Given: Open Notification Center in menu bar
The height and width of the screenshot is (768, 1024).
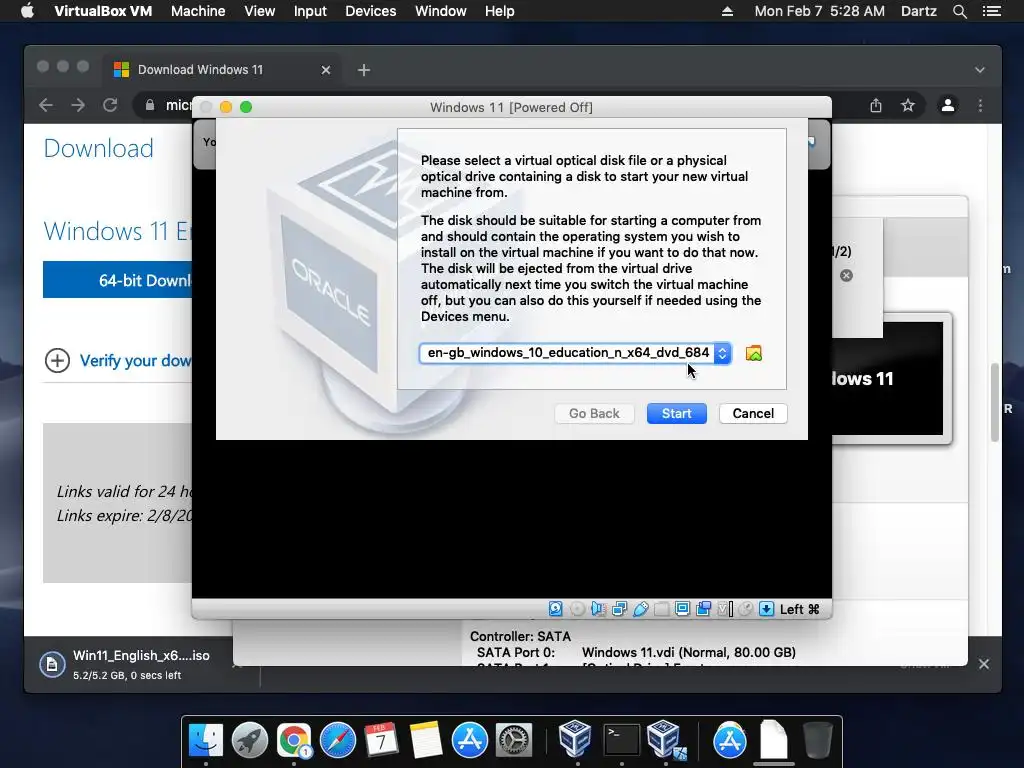Looking at the screenshot, I should (x=992, y=11).
